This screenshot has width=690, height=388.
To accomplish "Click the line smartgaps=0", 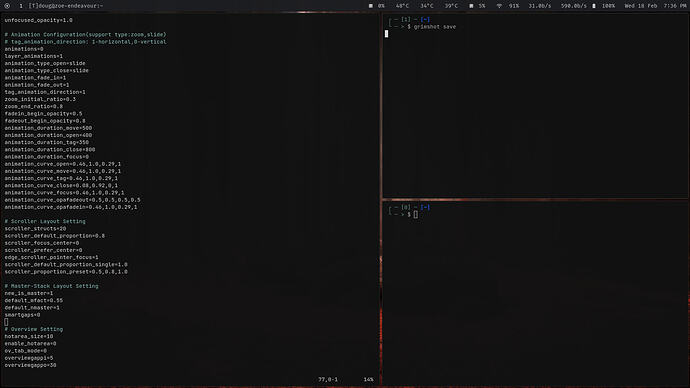I will [22, 315].
